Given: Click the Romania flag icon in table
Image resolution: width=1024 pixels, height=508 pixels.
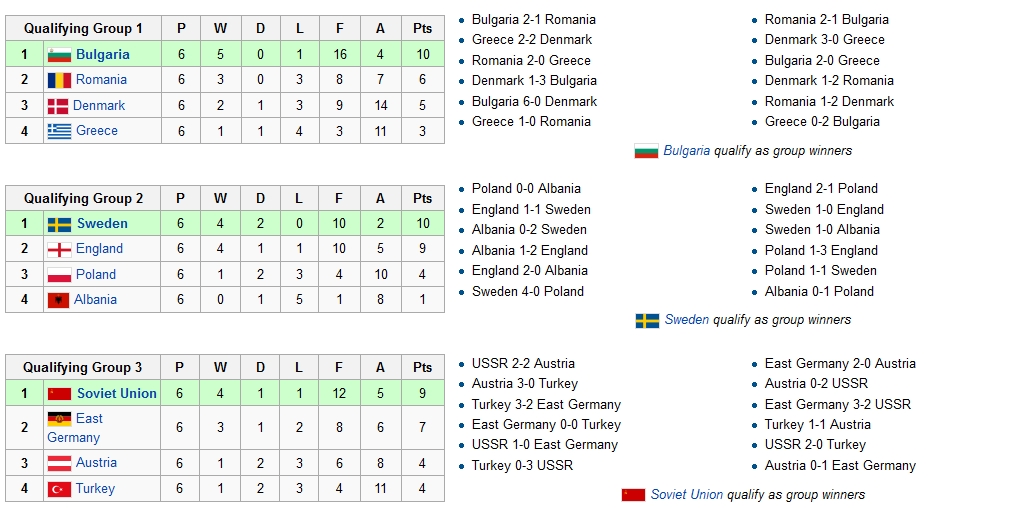Looking at the screenshot, I should coord(59,80).
